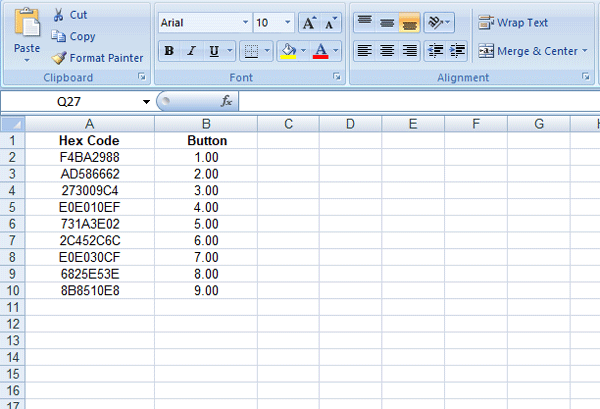Align text left
The image size is (600, 409).
click(365, 51)
